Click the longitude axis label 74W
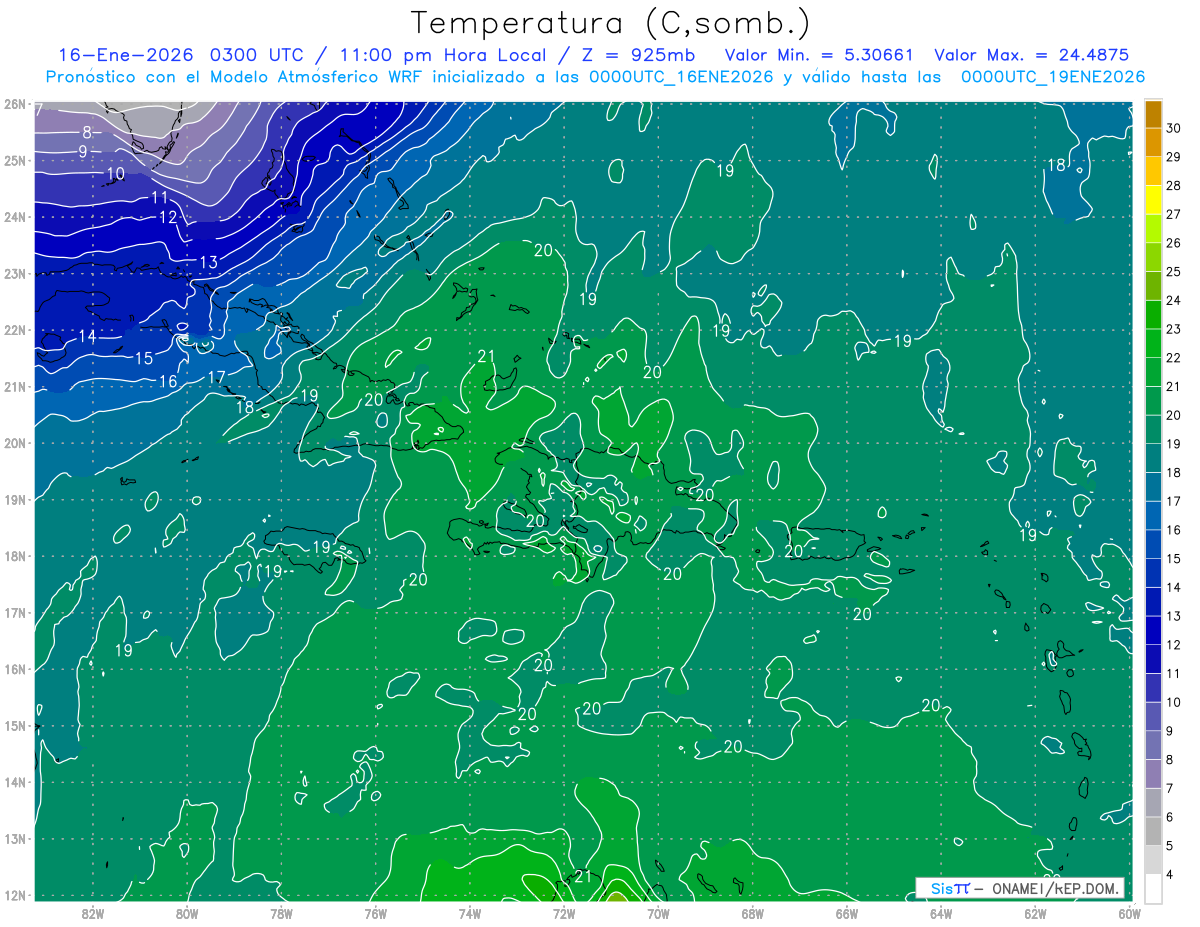1200x927 pixels. point(470,913)
